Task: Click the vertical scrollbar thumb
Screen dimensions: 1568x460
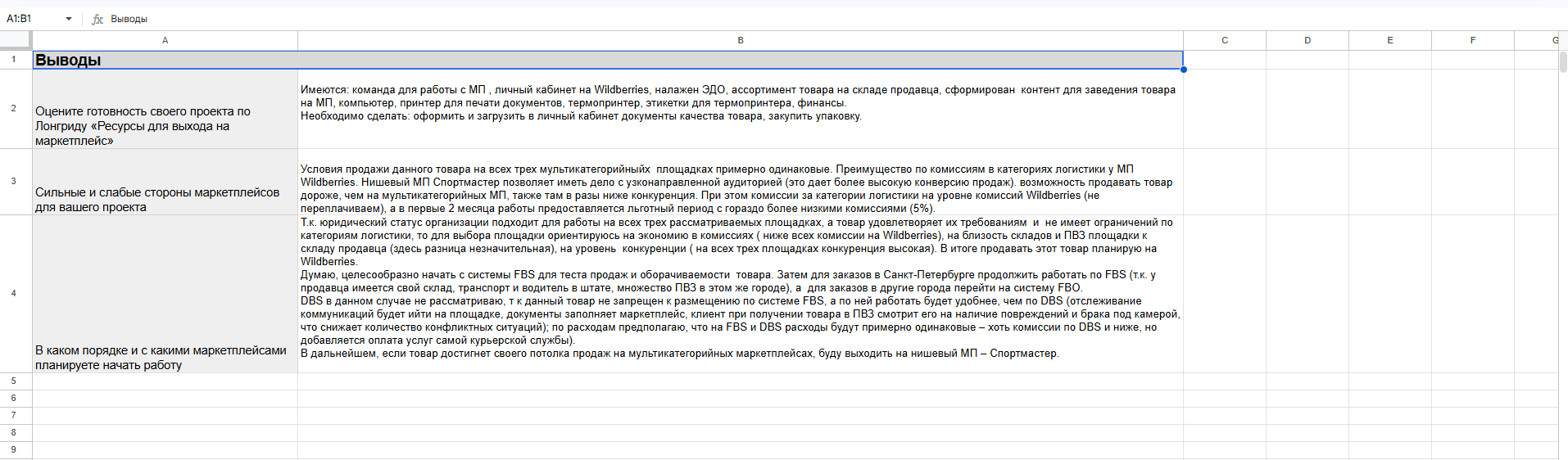Action: [1563, 62]
